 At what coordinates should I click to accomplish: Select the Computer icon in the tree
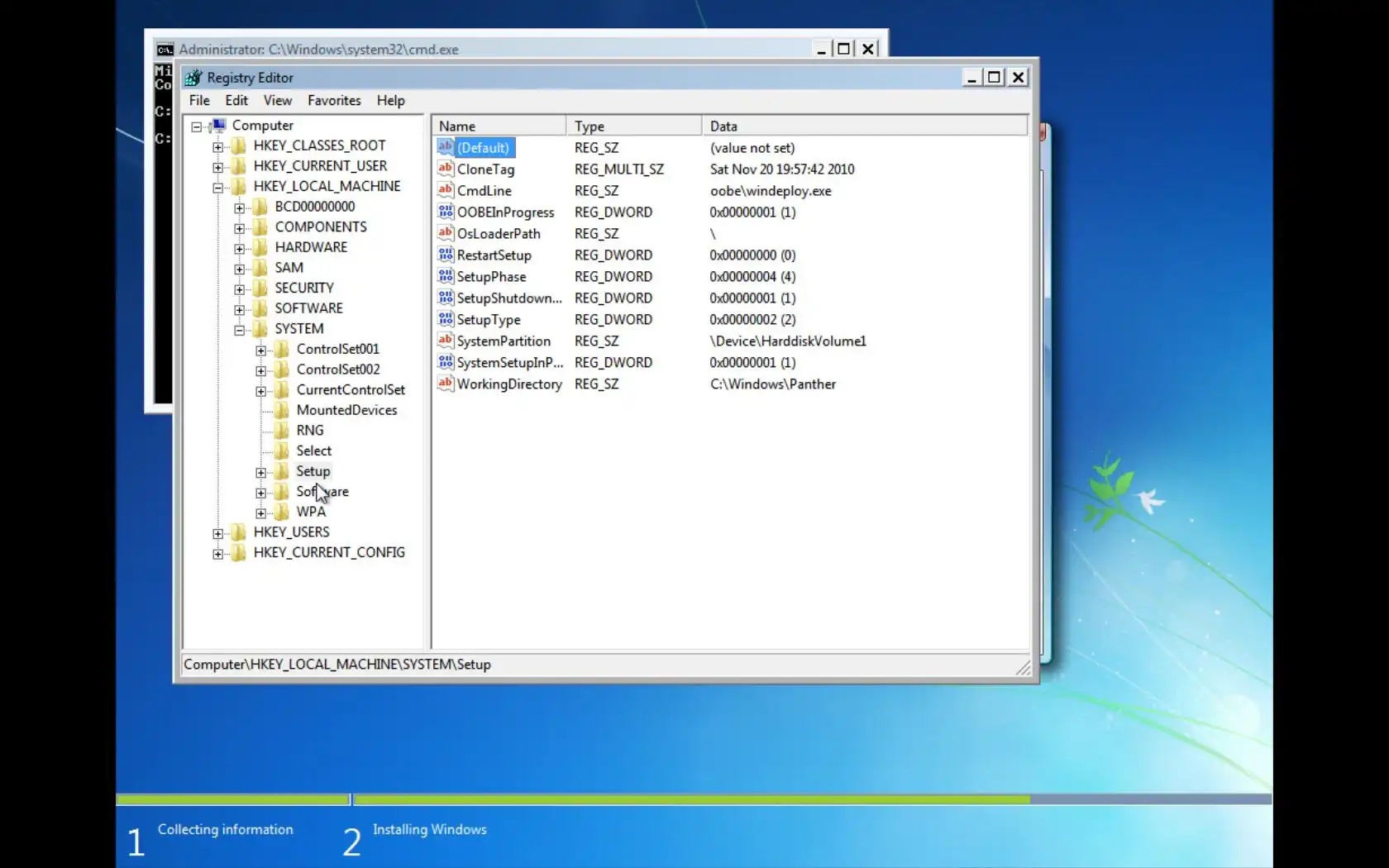(219, 126)
